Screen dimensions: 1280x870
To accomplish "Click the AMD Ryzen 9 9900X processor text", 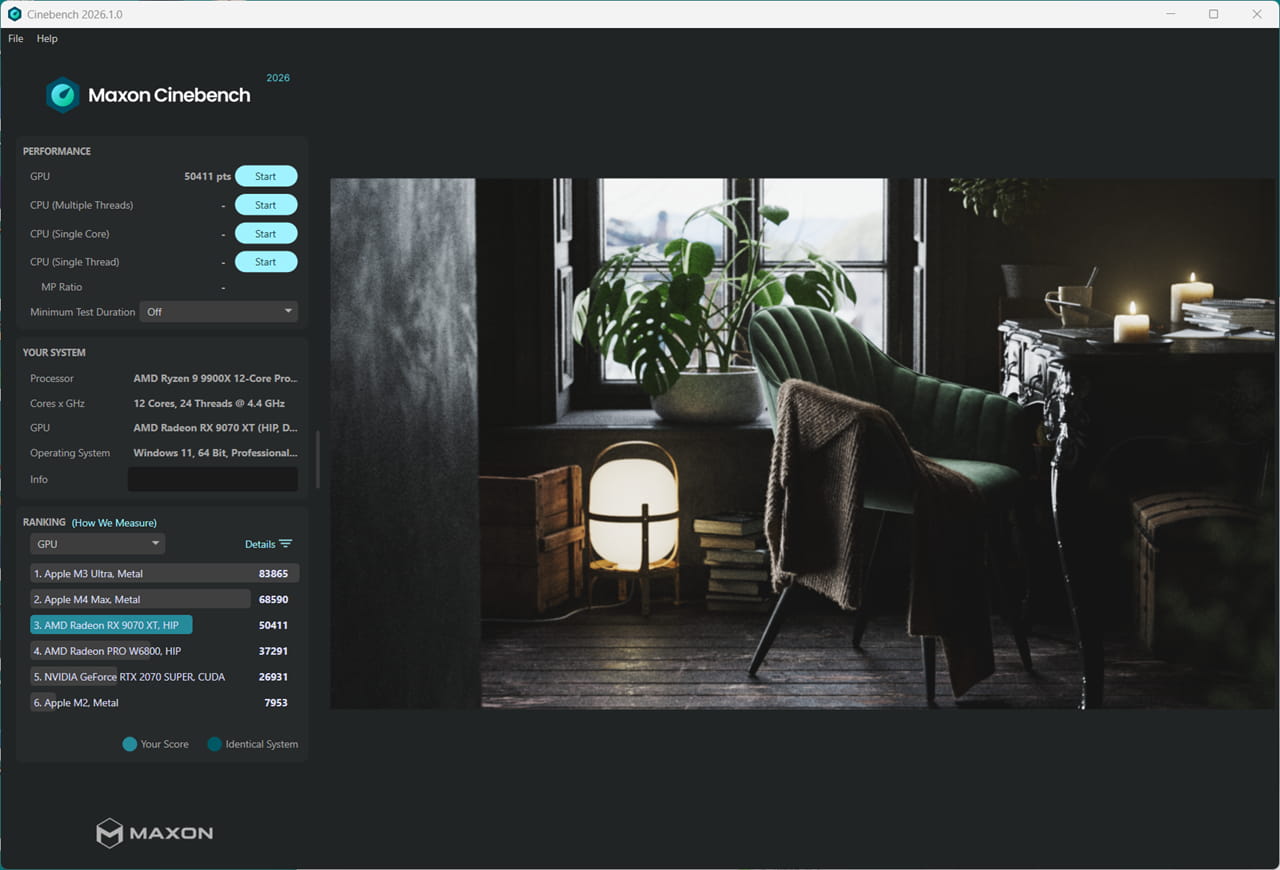I will click(x=215, y=378).
